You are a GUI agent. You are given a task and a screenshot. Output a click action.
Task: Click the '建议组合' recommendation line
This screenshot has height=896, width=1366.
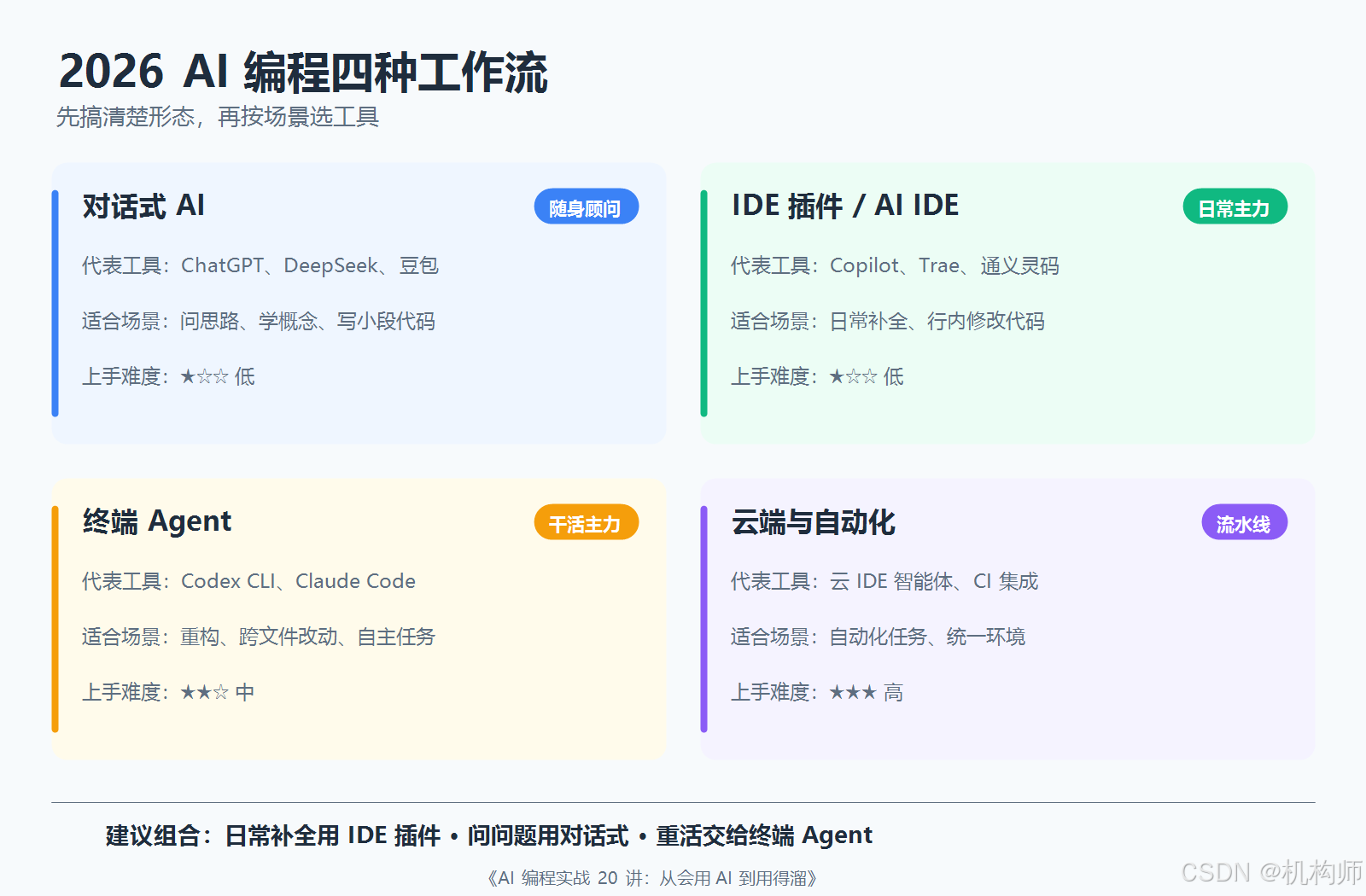[x=489, y=835]
